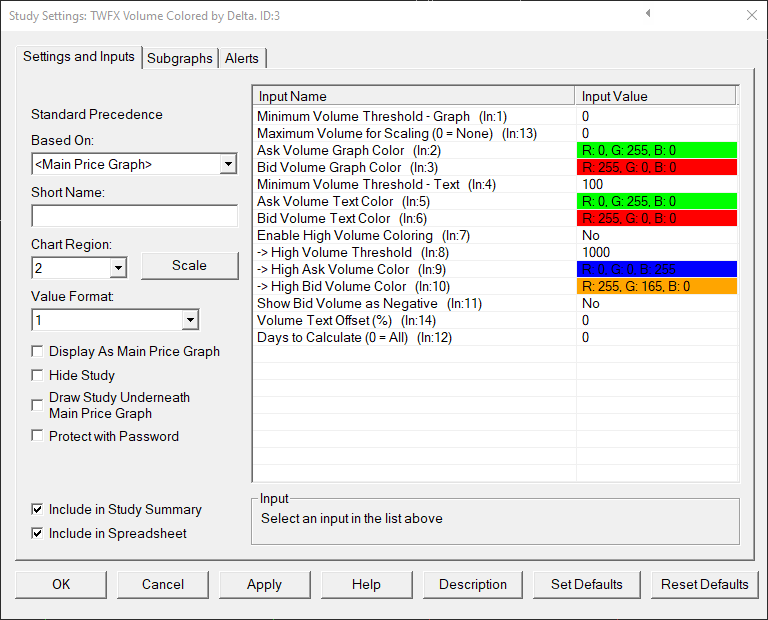
Task: Uncheck Include in Spreadsheet
Action: pyautogui.click(x=38, y=534)
